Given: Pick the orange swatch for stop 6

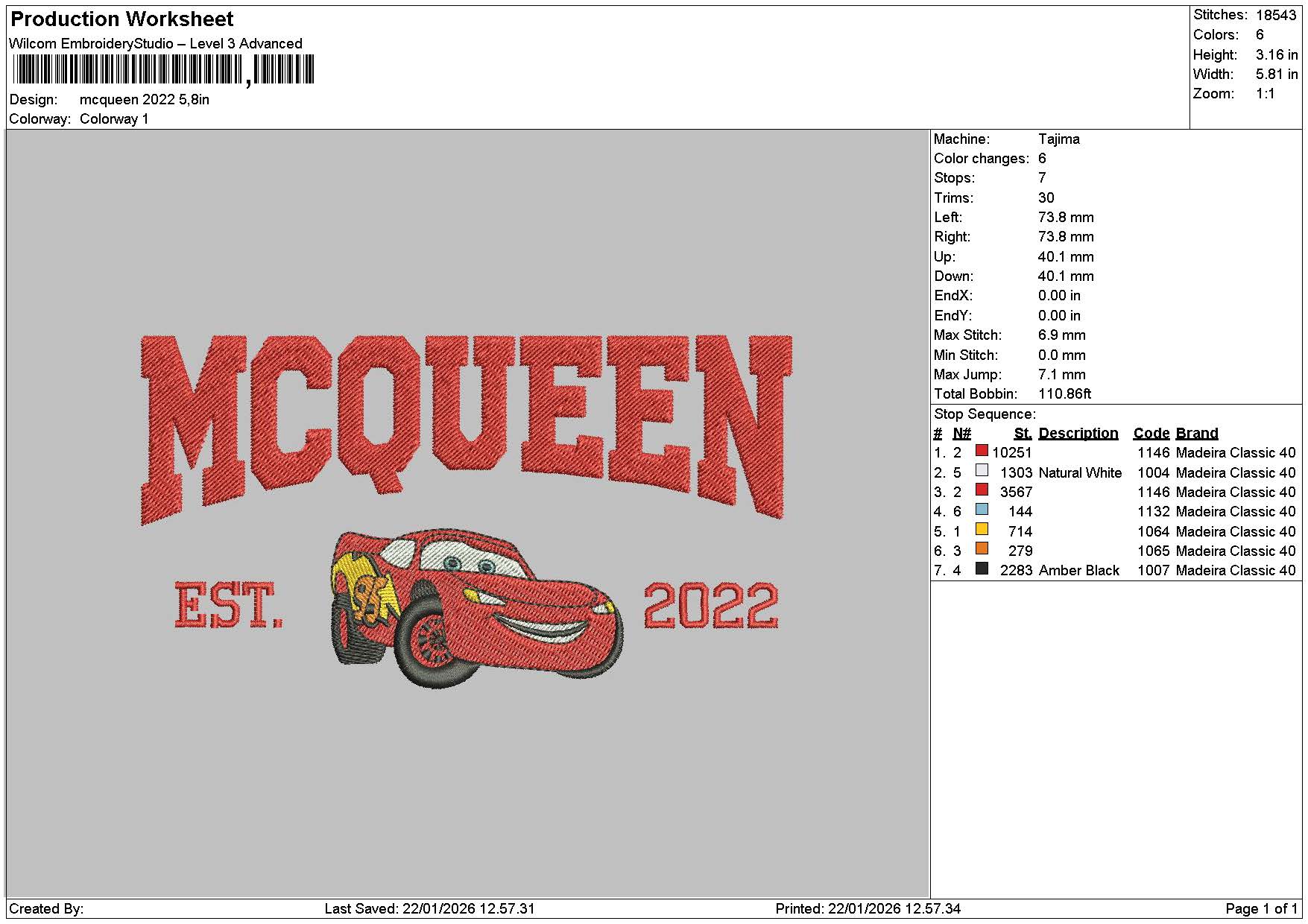Looking at the screenshot, I should pyautogui.click(x=982, y=548).
